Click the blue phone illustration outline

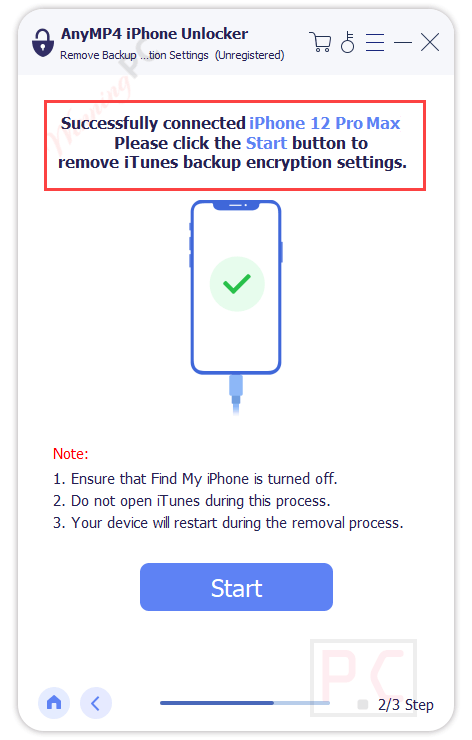pos(236,287)
